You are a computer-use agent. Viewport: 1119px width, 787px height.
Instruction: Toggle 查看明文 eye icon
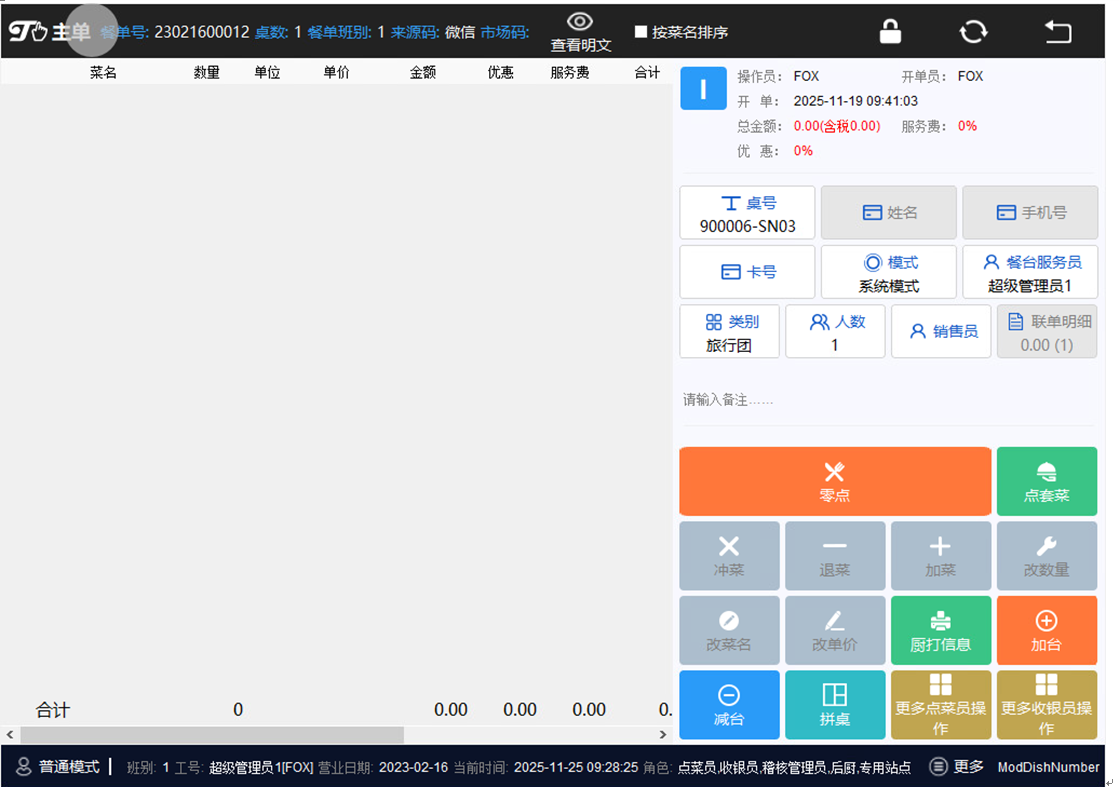(580, 24)
